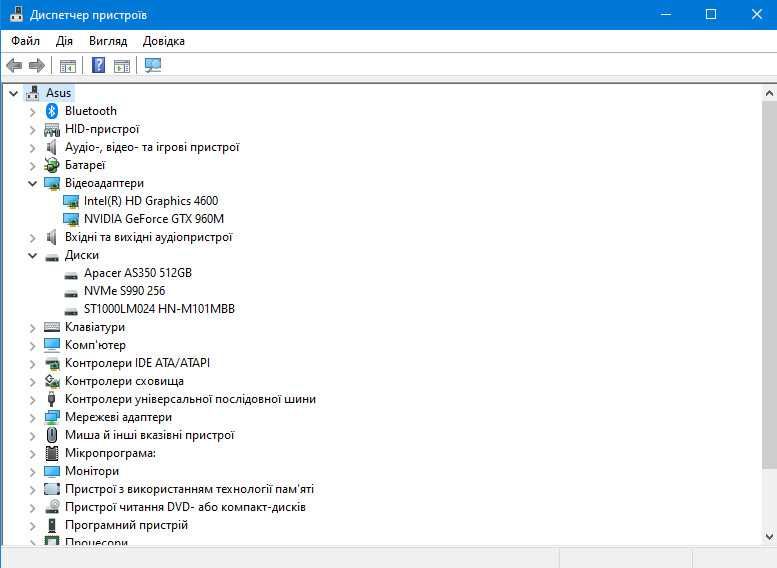Image resolution: width=777 pixels, height=568 pixels.
Task: Open the Вигляд menu
Action: click(108, 41)
